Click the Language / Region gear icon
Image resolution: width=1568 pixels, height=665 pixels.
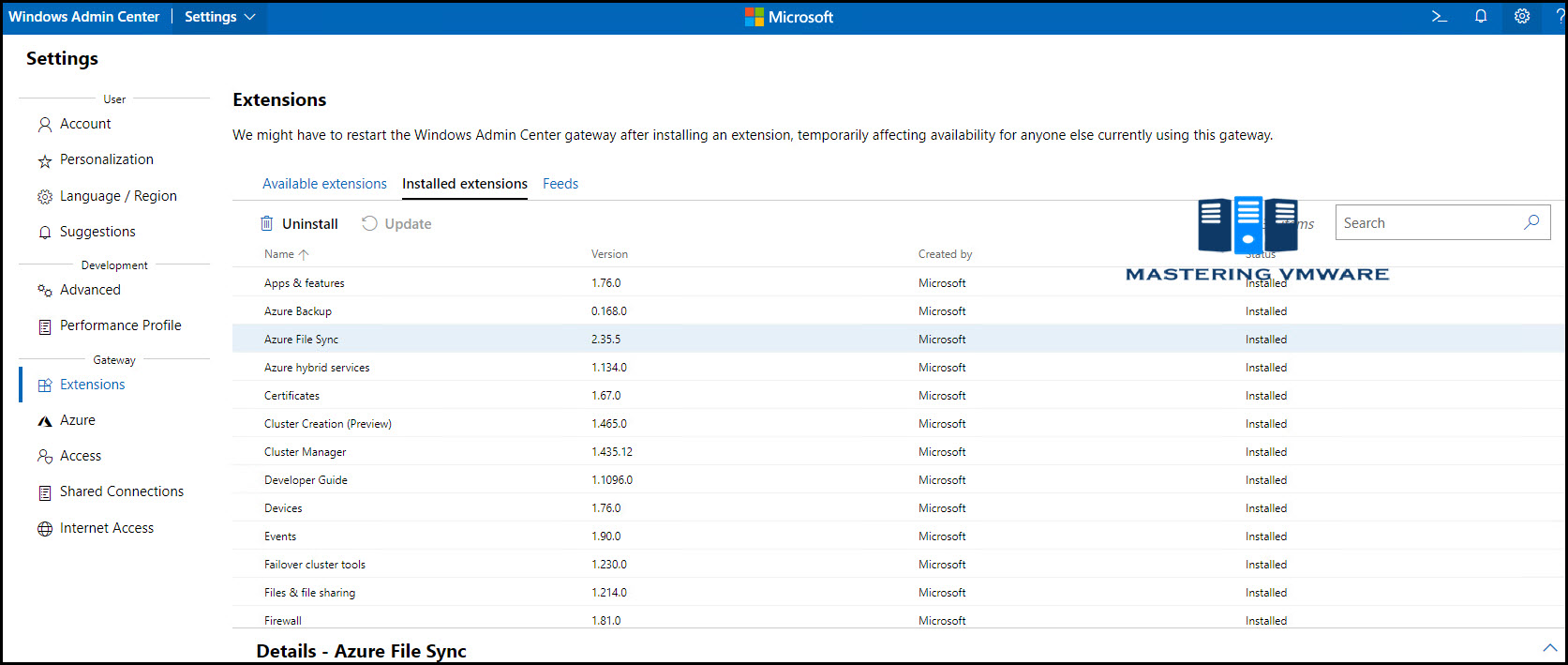click(44, 197)
